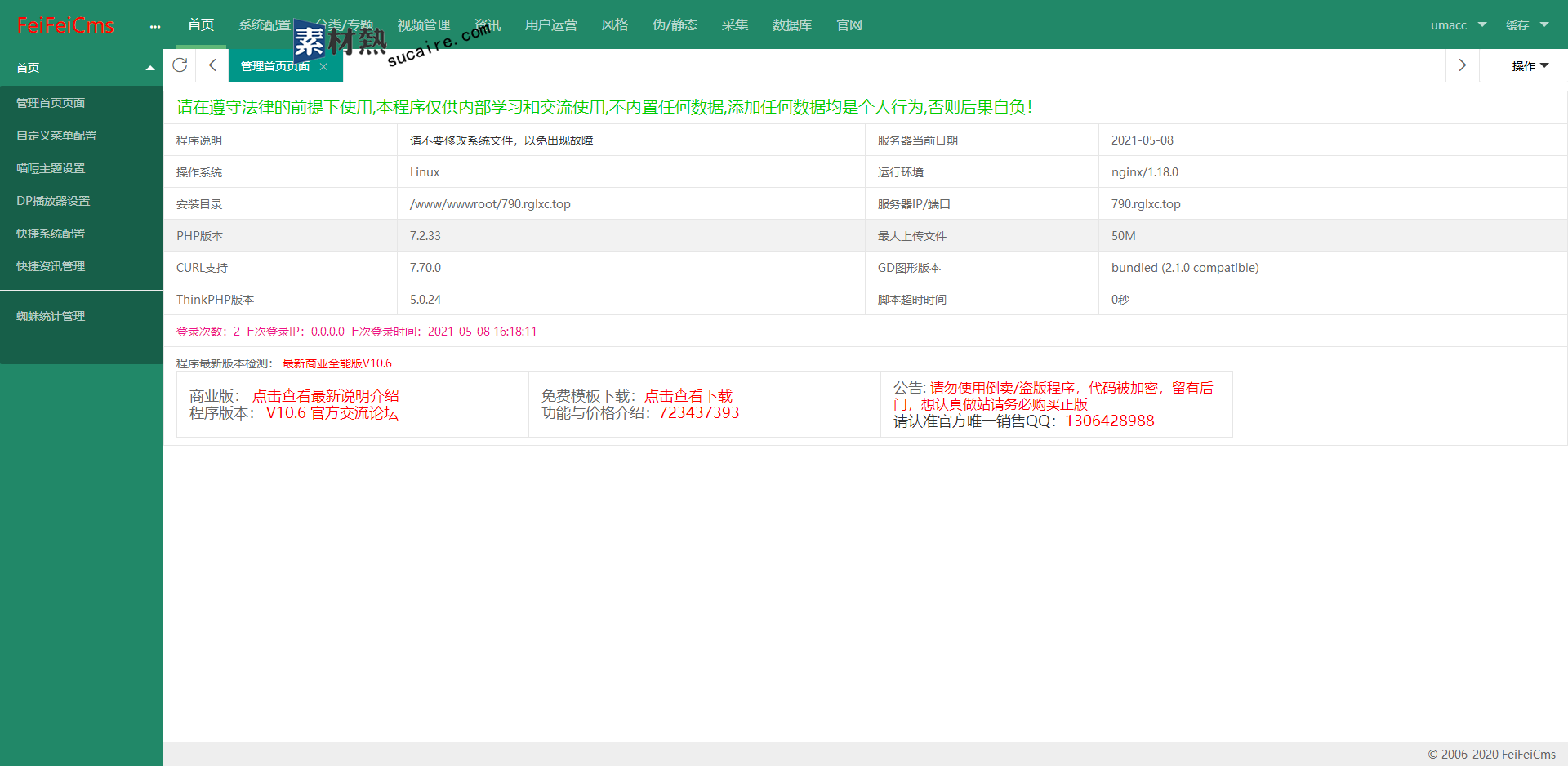Open 自定义菜单配置 in sidebar
Image resolution: width=1568 pixels, height=766 pixels.
pos(56,136)
